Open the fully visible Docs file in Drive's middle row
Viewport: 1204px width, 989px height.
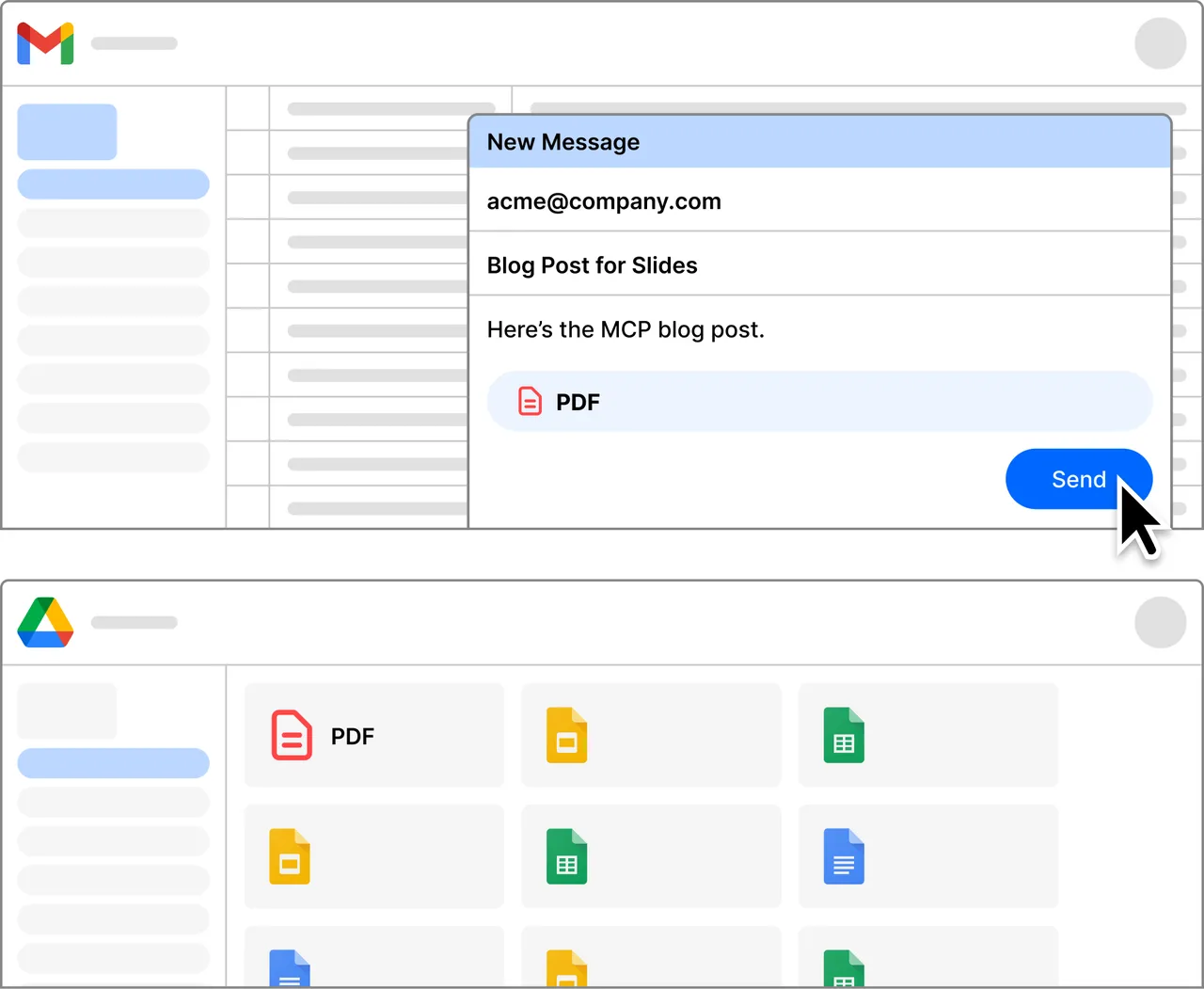[x=928, y=856]
